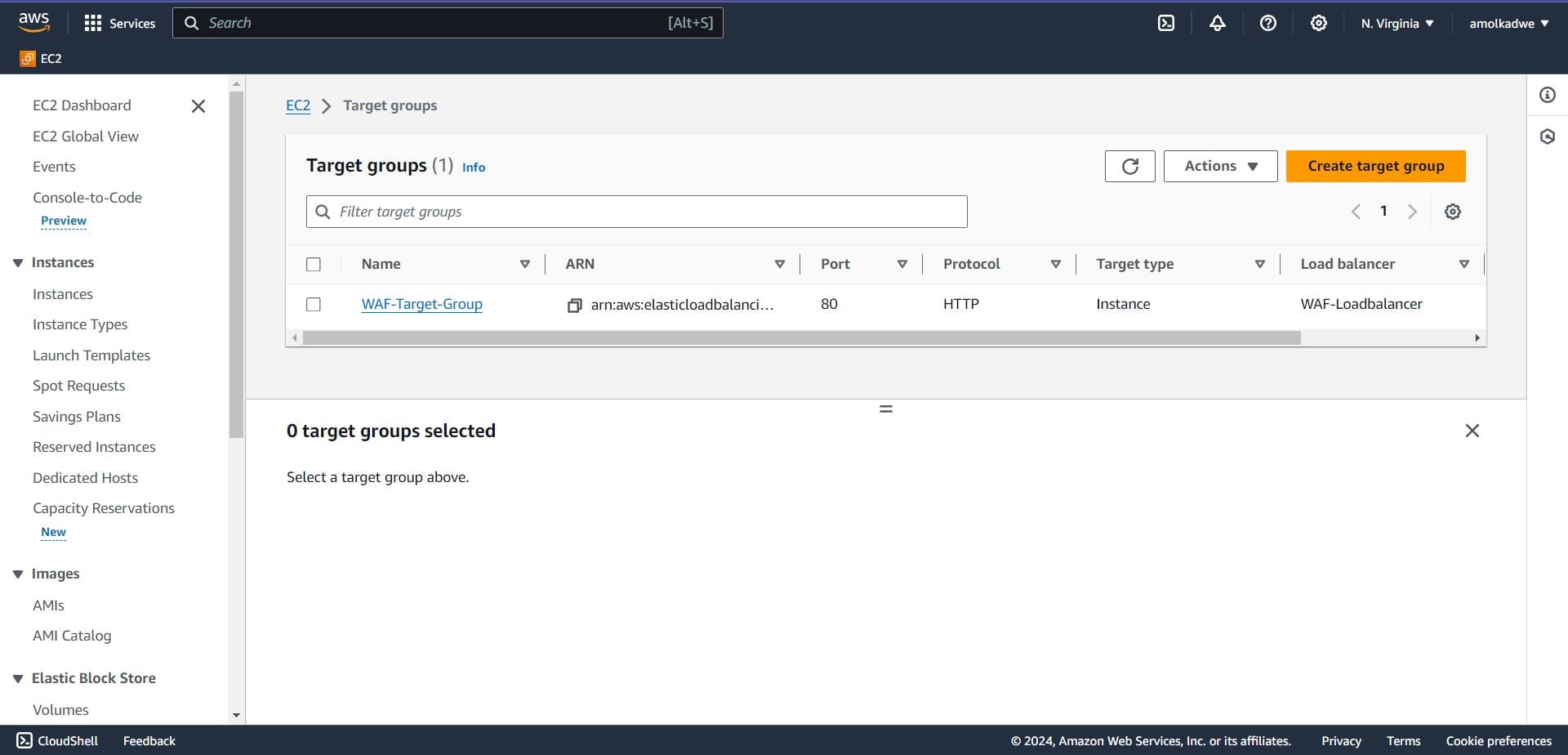Open table preferences gear icon
1568x755 pixels.
click(1452, 212)
